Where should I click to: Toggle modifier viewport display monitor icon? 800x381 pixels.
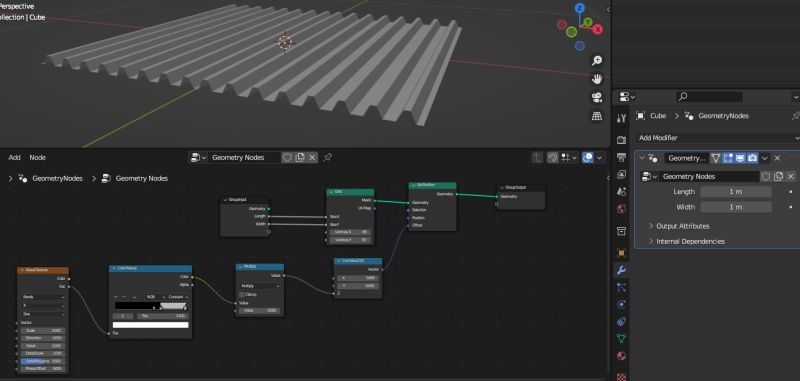pos(740,159)
